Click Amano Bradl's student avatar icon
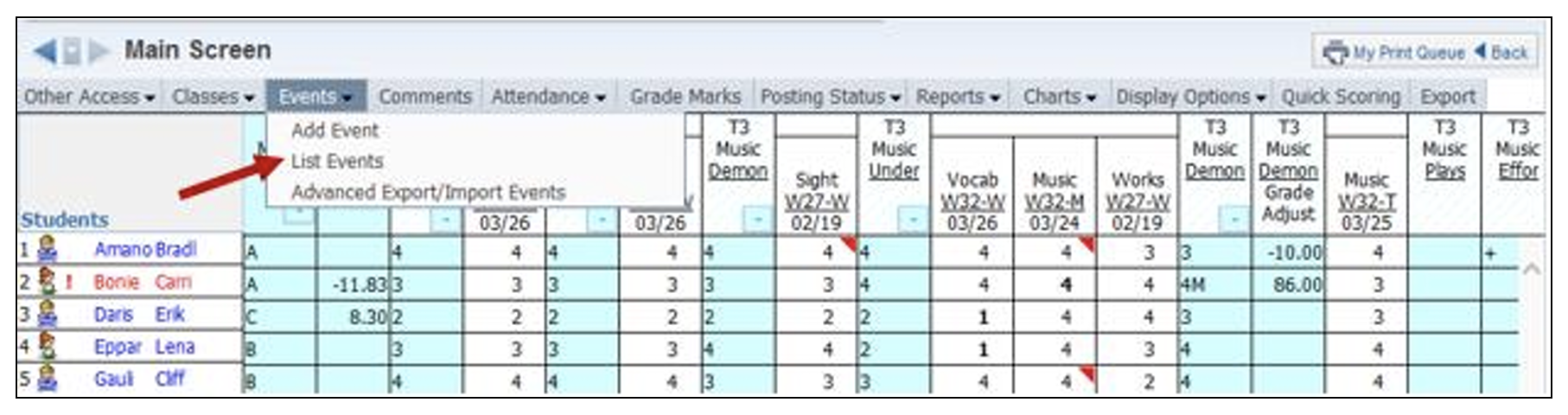Screen dimensions: 1568x415 48,250
